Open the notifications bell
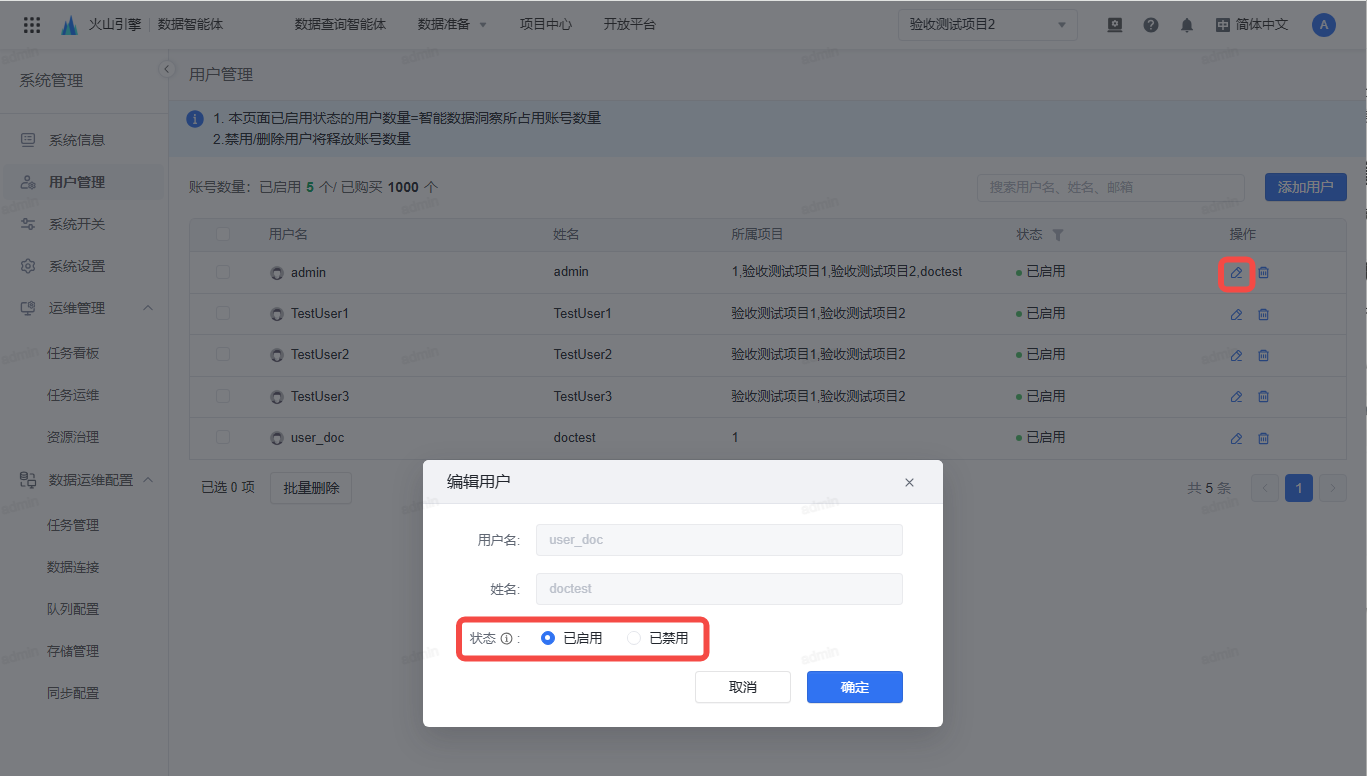Viewport: 1367px width, 776px height. 1187,25
